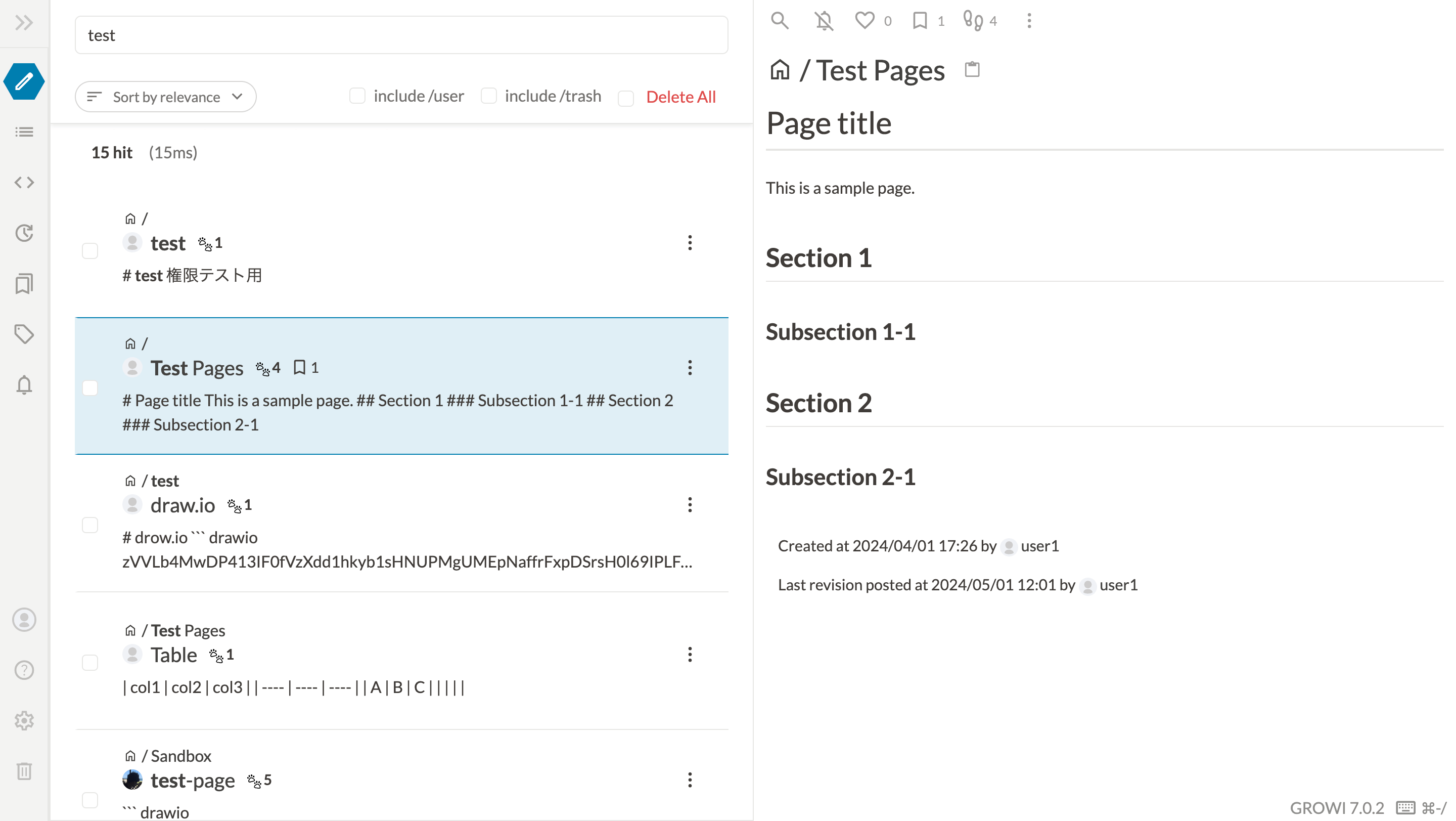Check the draw.io result checkbox

pyautogui.click(x=90, y=525)
